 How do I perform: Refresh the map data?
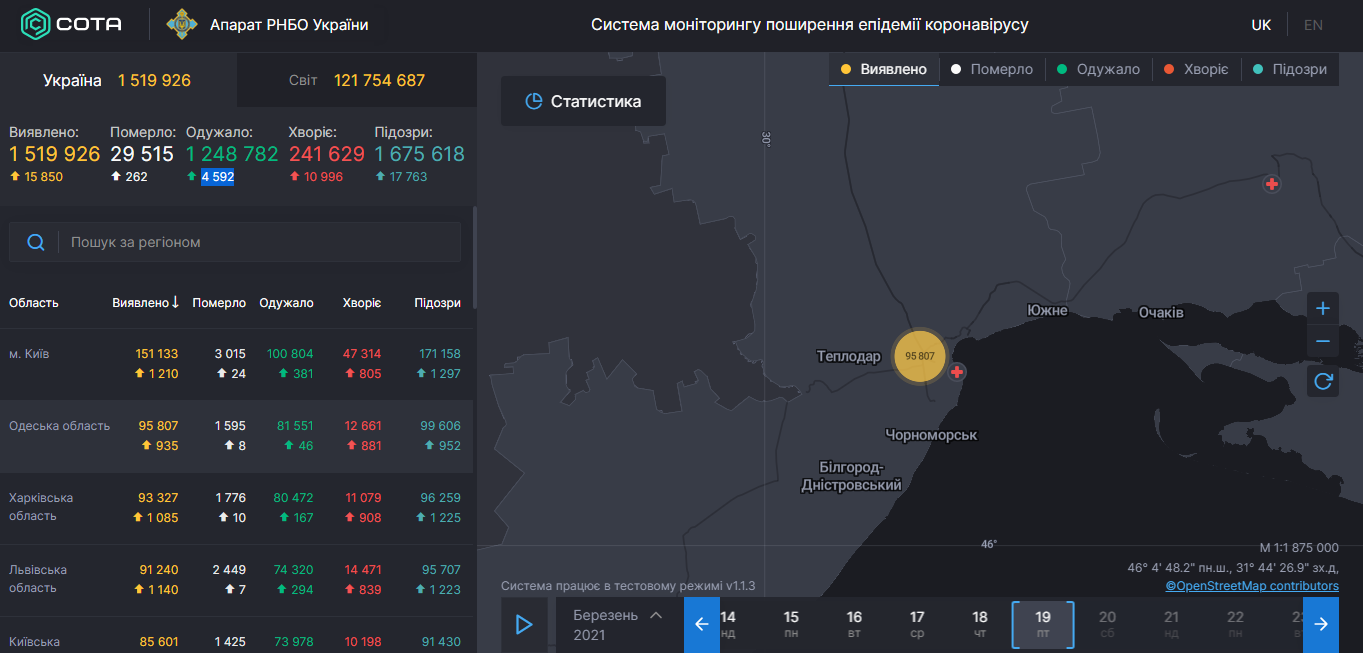1322,381
